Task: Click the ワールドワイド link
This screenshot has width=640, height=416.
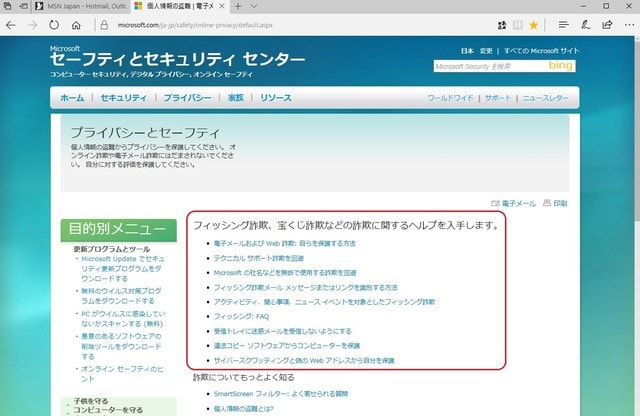Action: [450, 98]
